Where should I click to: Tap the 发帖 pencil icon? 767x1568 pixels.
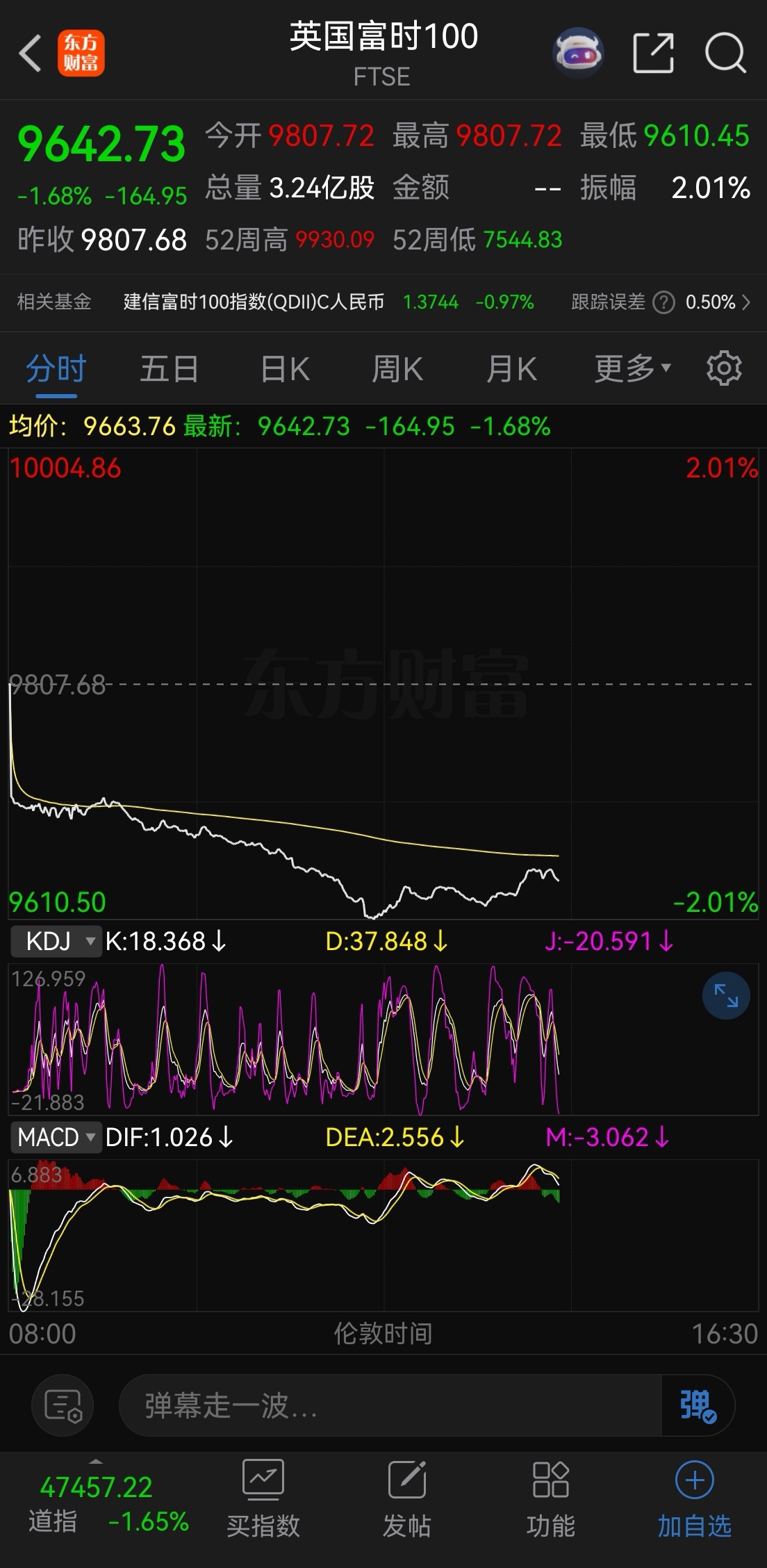point(407,1478)
